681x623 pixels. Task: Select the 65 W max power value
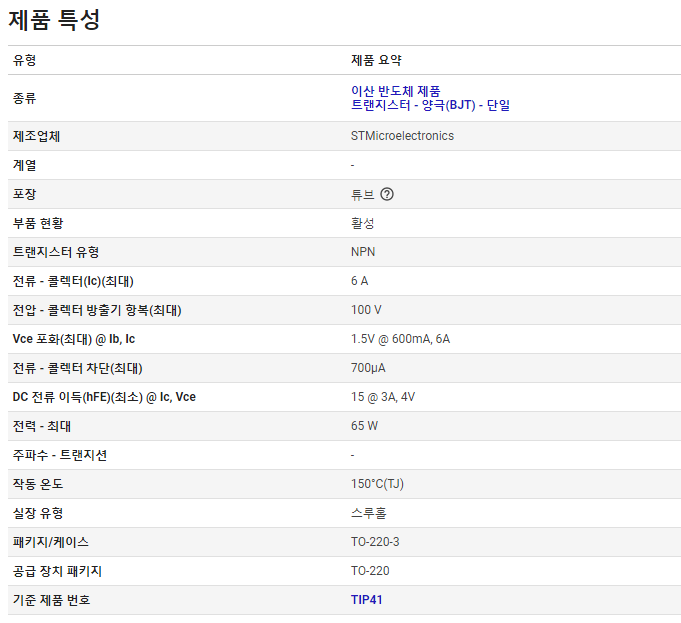[x=364, y=426]
